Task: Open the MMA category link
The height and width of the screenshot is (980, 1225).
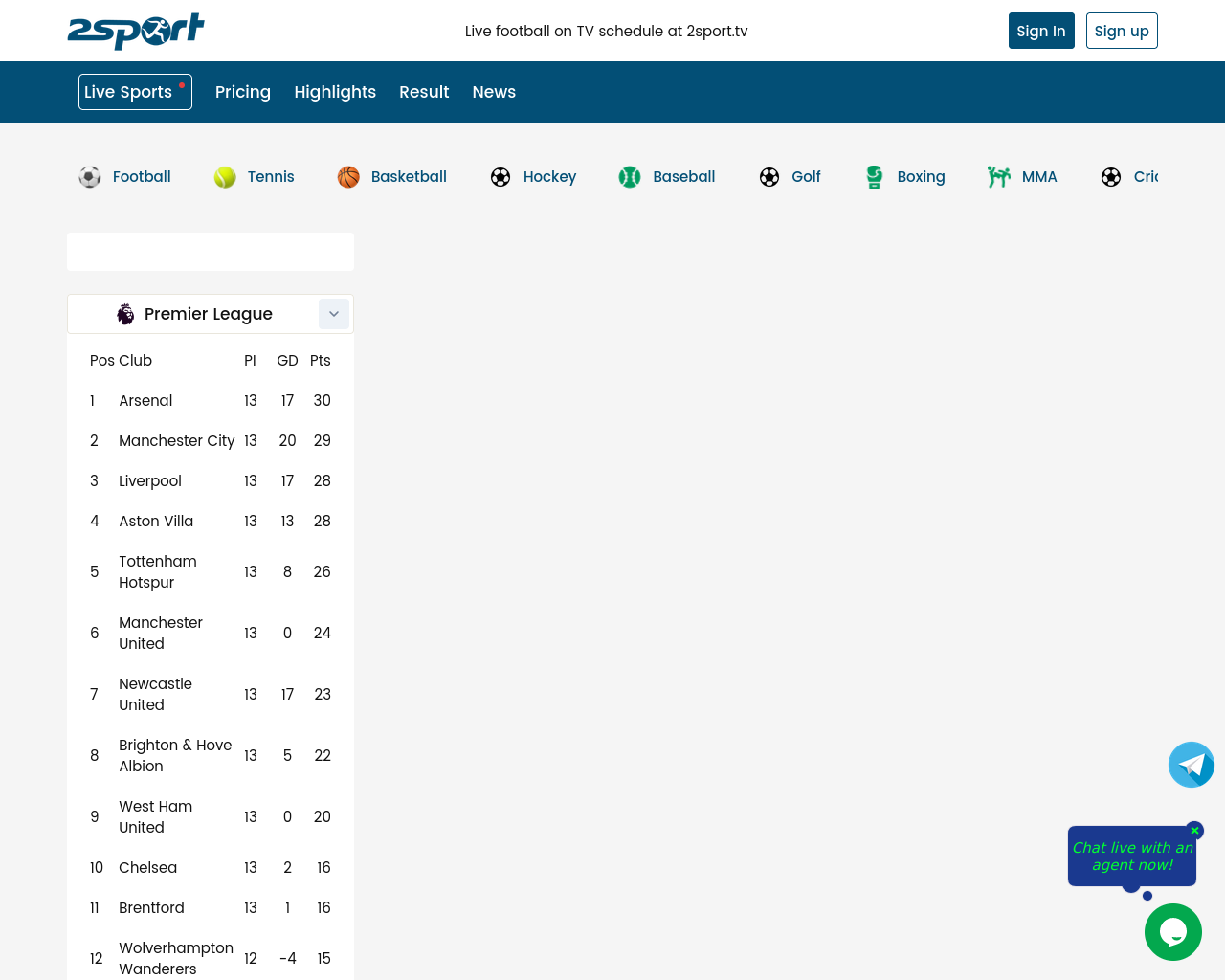Action: click(1039, 177)
